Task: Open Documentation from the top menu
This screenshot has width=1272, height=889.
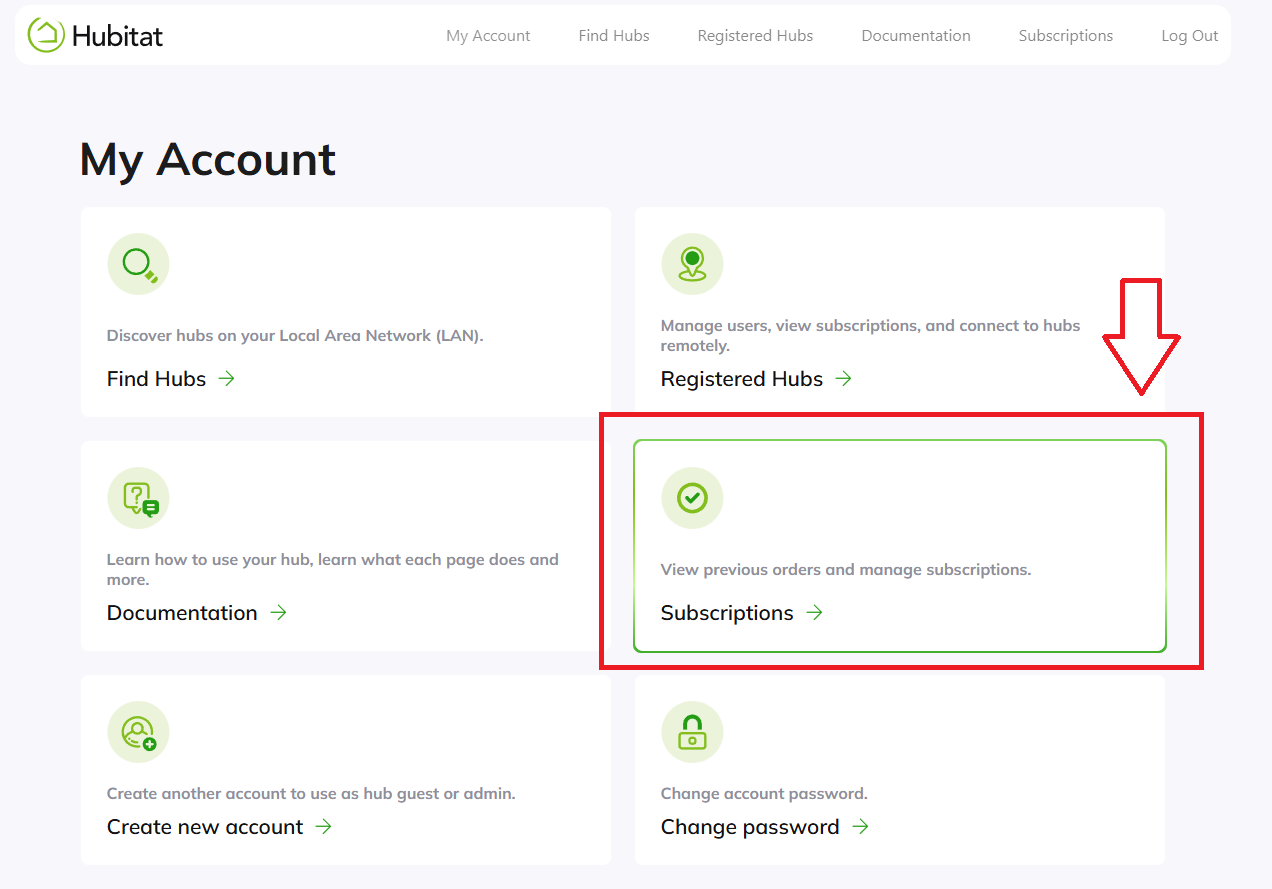Action: [916, 36]
